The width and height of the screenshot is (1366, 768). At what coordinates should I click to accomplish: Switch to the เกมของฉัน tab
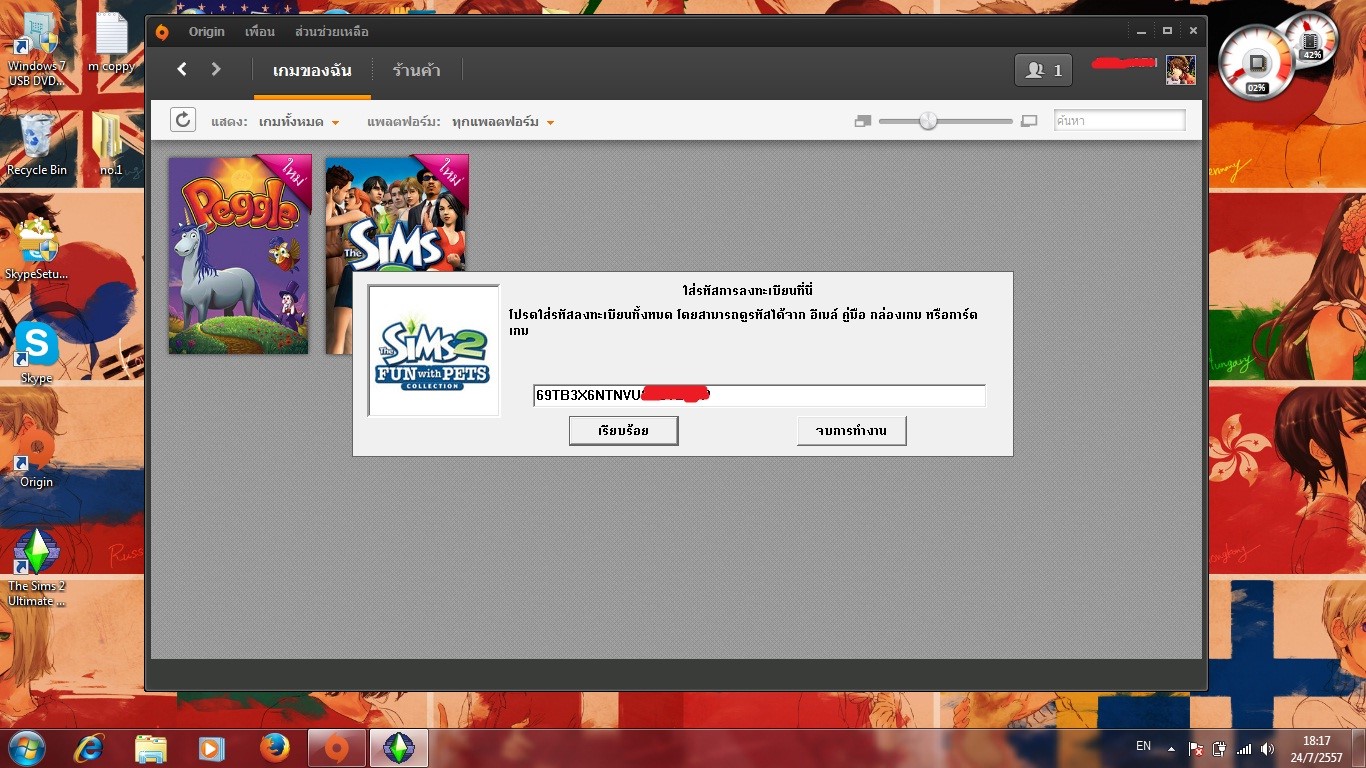pos(311,71)
